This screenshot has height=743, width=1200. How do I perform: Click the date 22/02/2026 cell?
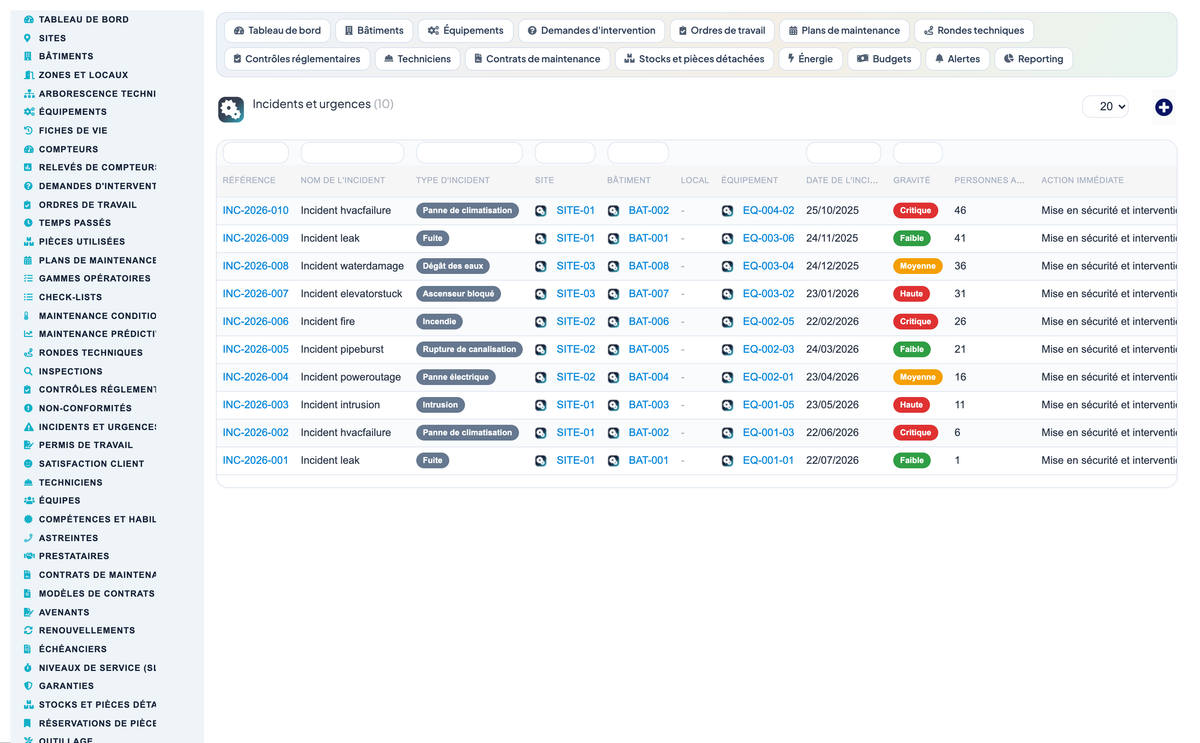click(833, 322)
